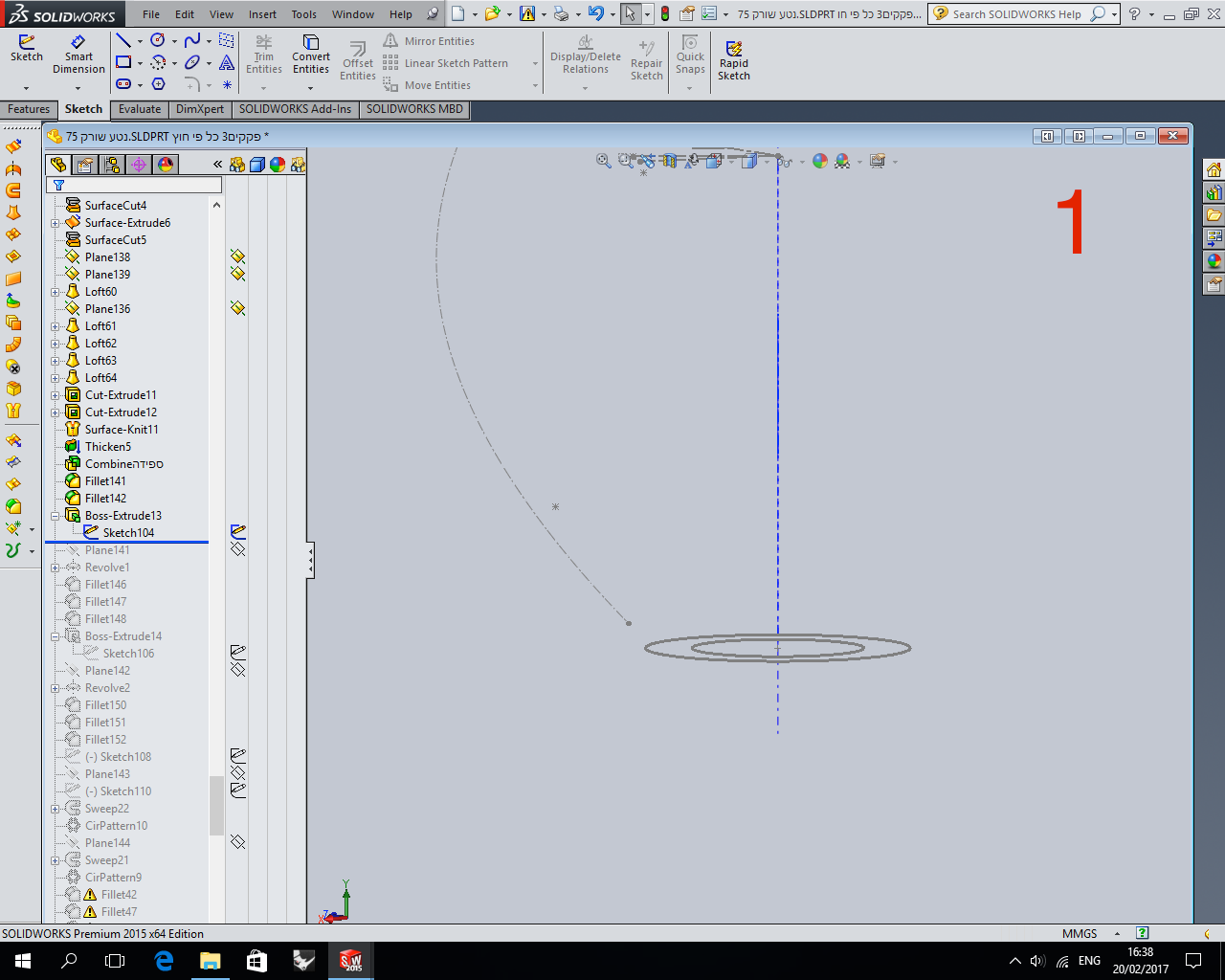Collapse the Boss-Extrude13 feature

click(56, 516)
